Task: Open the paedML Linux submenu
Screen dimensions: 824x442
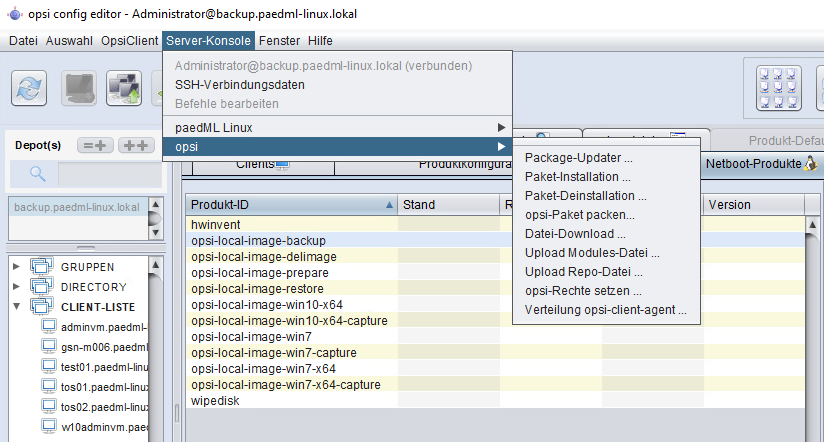Action: [337, 128]
